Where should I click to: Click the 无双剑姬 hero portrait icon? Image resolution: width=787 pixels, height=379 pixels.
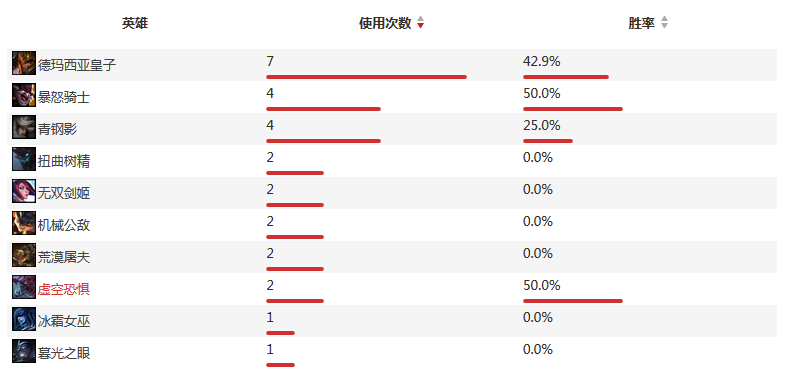click(24, 191)
